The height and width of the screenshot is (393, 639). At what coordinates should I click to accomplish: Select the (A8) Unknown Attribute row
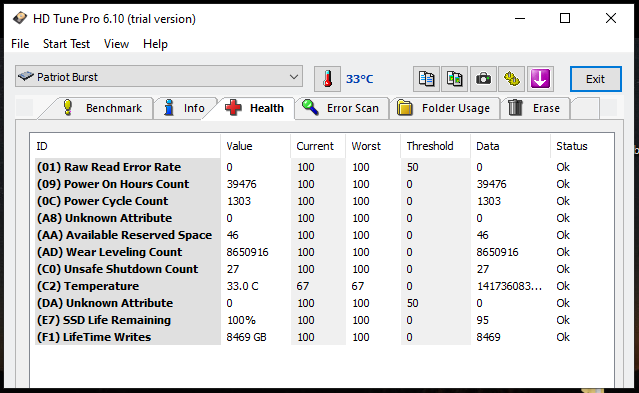click(324, 218)
